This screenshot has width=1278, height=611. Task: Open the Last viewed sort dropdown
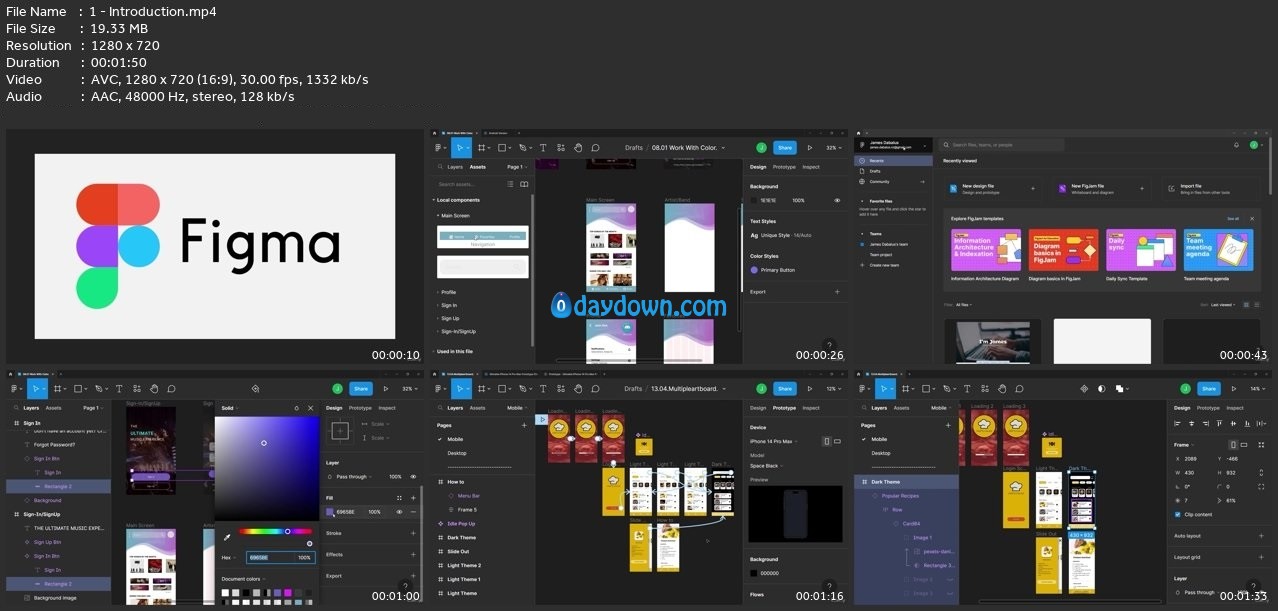coord(1222,304)
